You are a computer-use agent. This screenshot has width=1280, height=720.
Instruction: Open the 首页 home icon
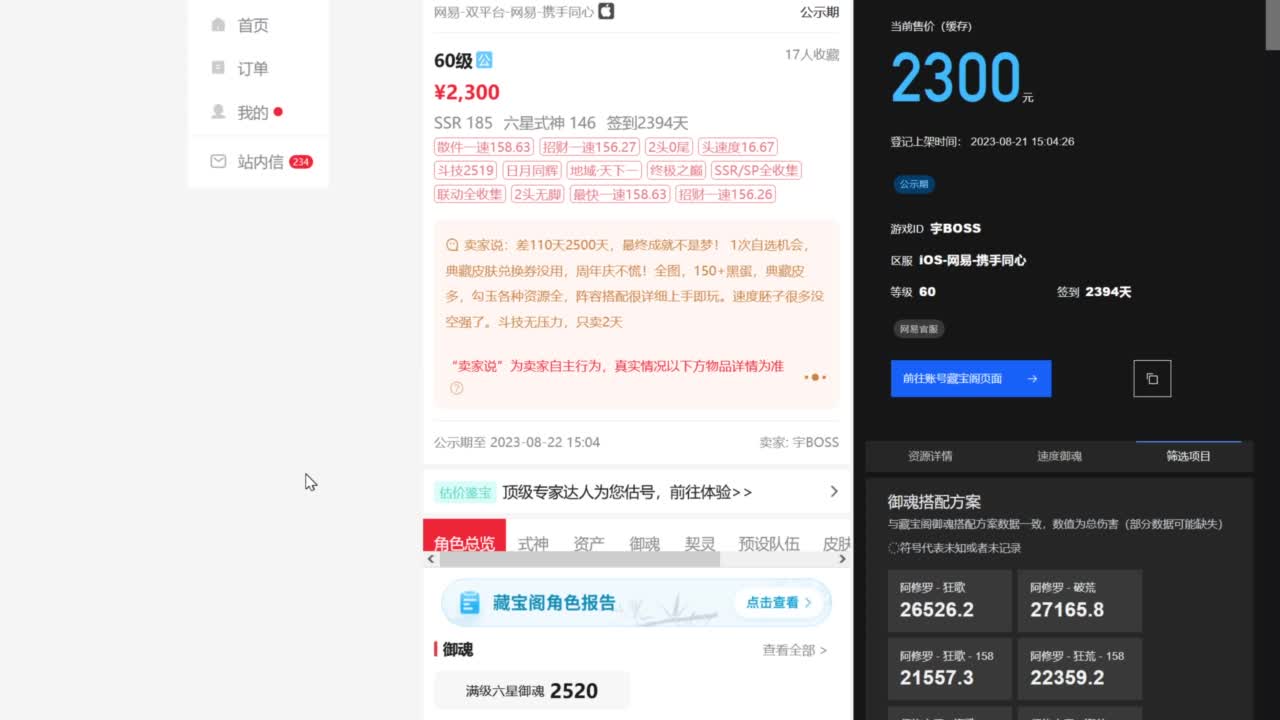click(218, 25)
